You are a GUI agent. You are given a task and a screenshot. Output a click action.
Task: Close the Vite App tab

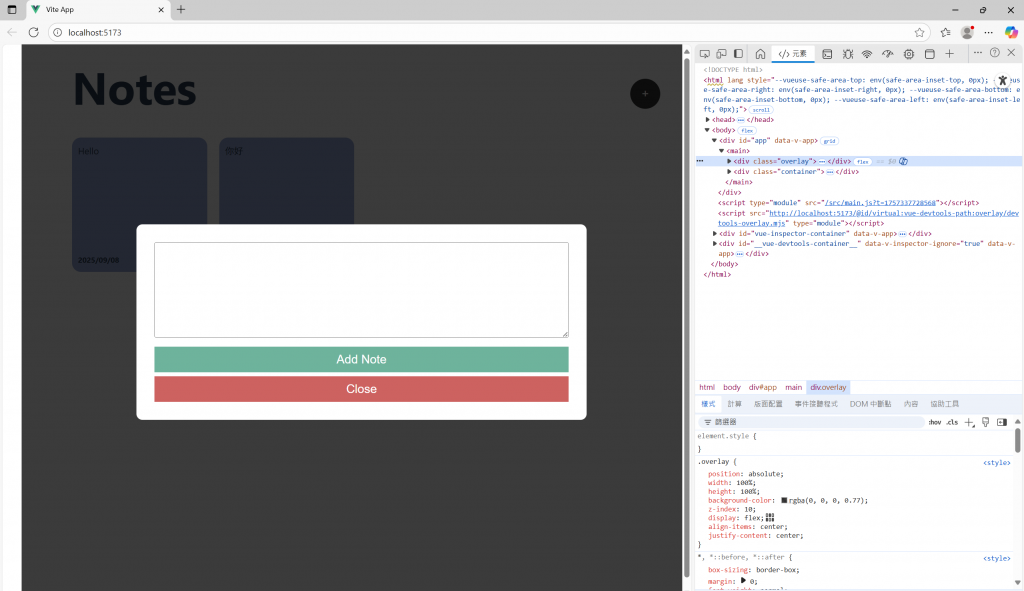pyautogui.click(x=161, y=10)
